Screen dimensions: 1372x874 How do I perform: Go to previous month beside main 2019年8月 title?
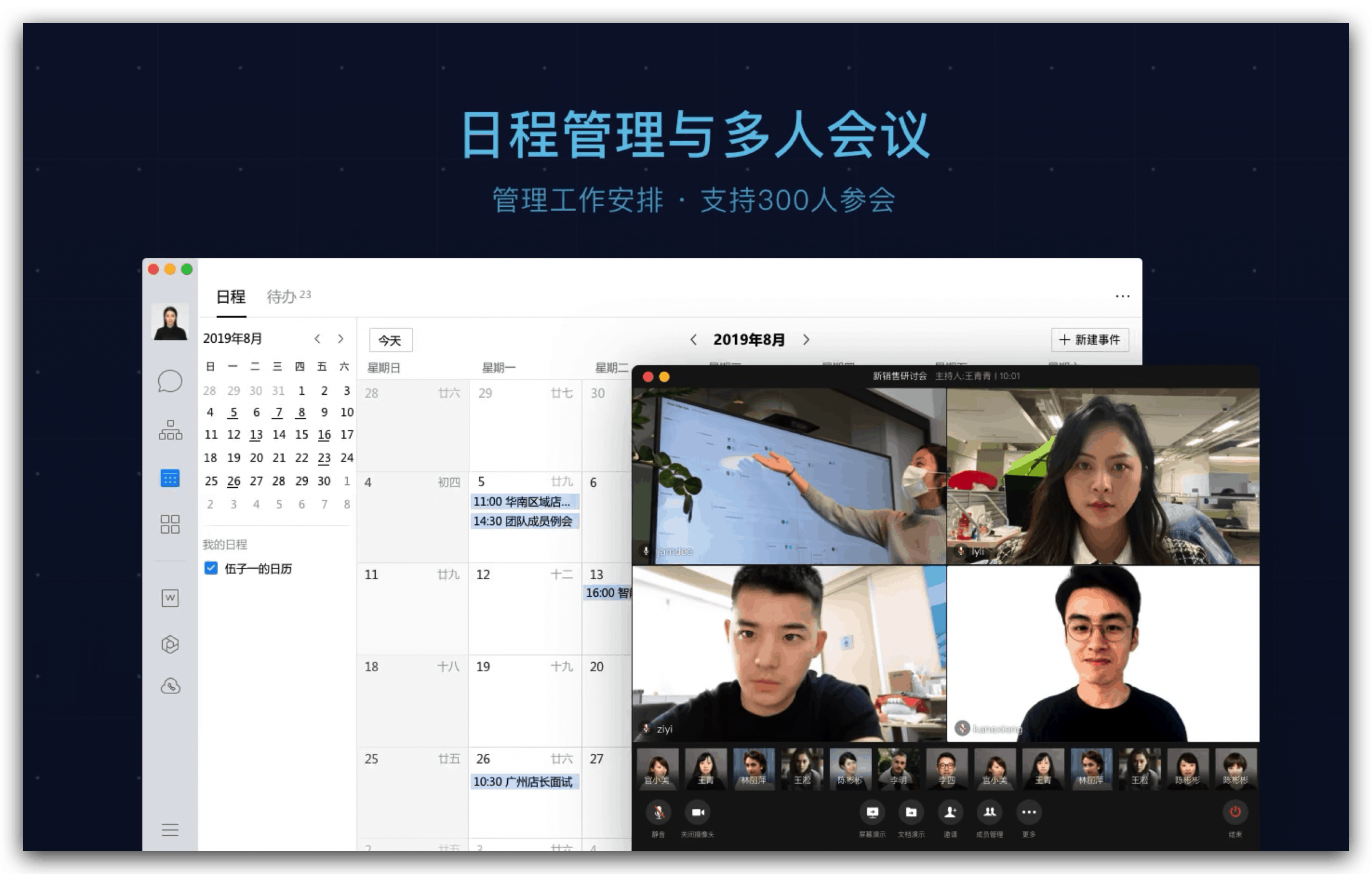point(693,340)
